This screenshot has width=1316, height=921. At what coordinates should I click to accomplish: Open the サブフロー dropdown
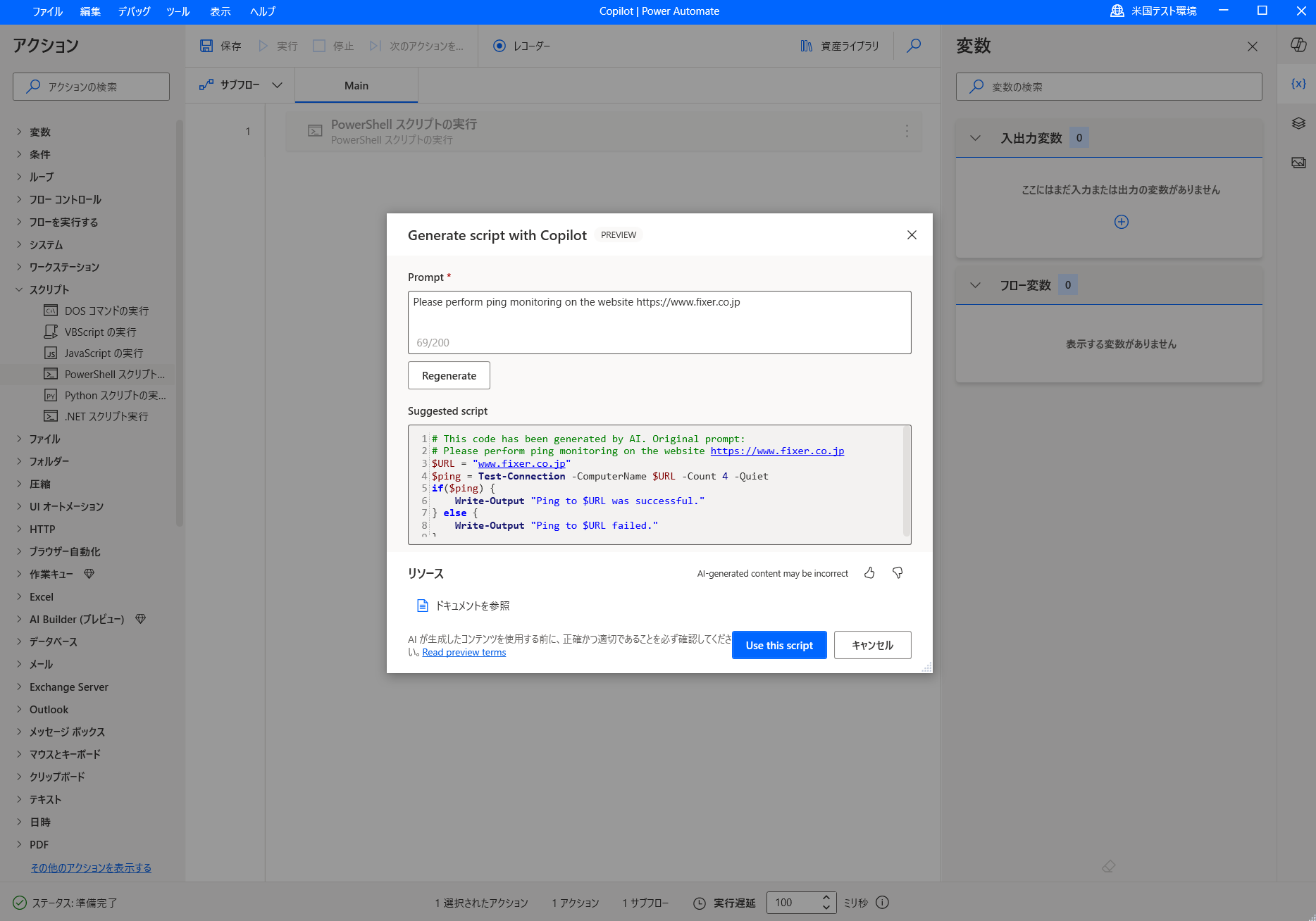[278, 84]
